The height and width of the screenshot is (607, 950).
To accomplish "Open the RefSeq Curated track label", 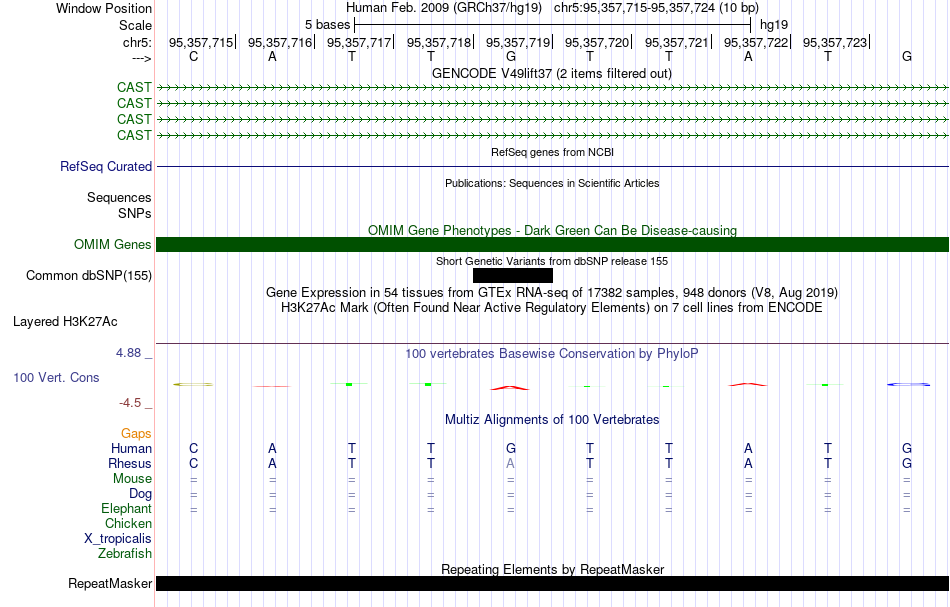I will [105, 166].
